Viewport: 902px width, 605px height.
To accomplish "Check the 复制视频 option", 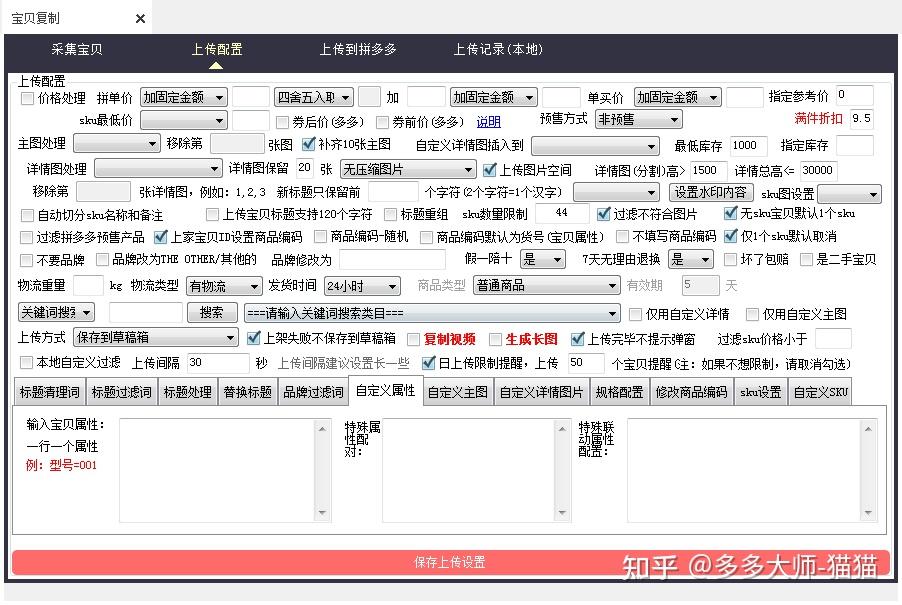I will [413, 340].
